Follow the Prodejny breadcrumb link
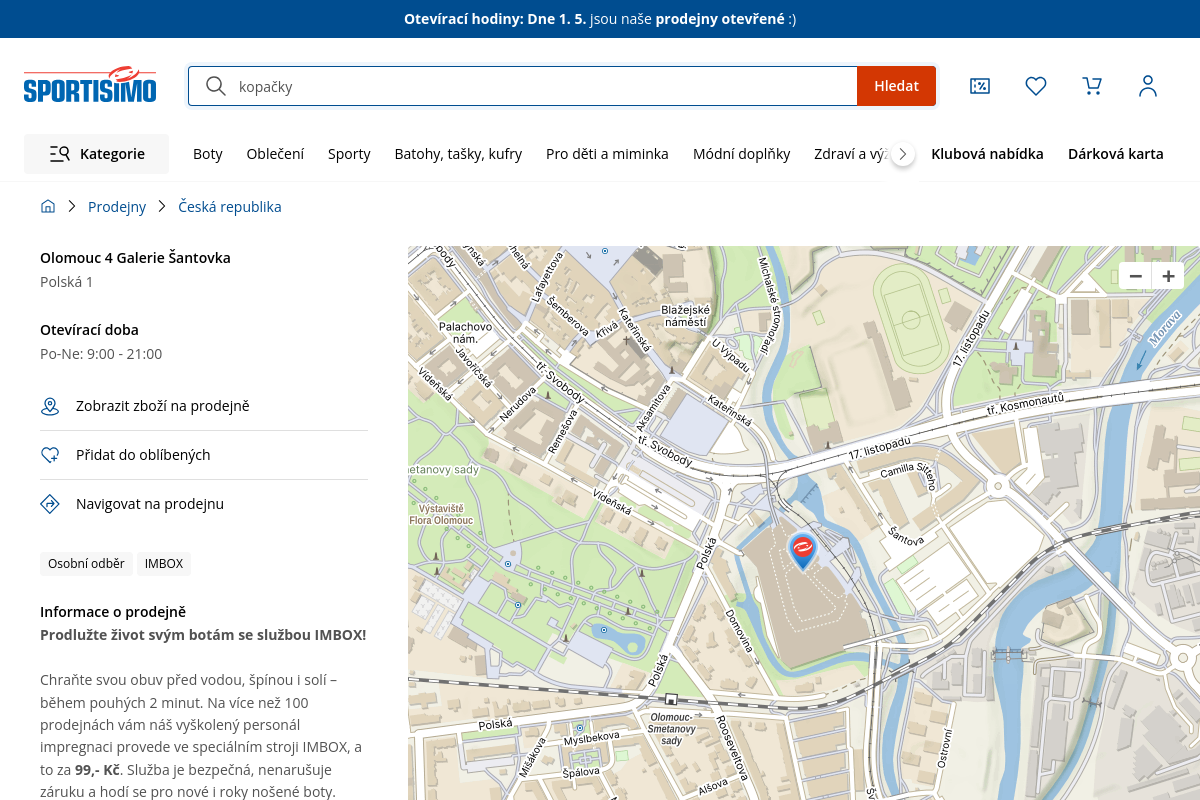 point(117,207)
